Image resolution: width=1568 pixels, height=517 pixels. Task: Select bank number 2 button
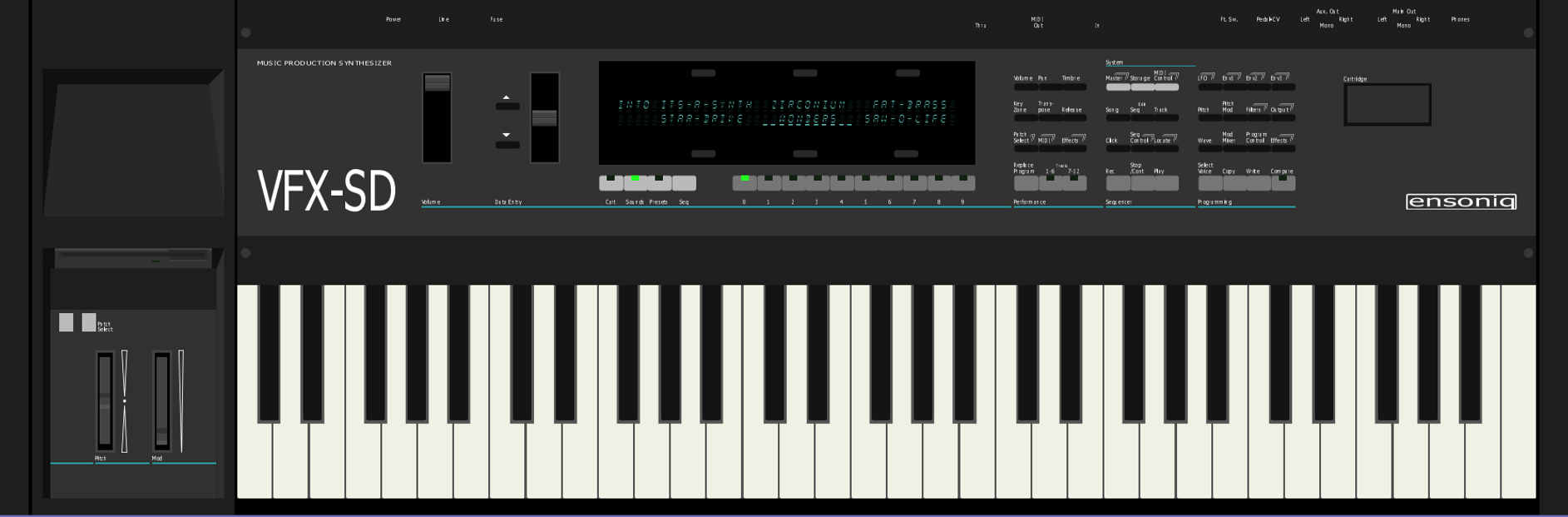pyautogui.click(x=793, y=182)
